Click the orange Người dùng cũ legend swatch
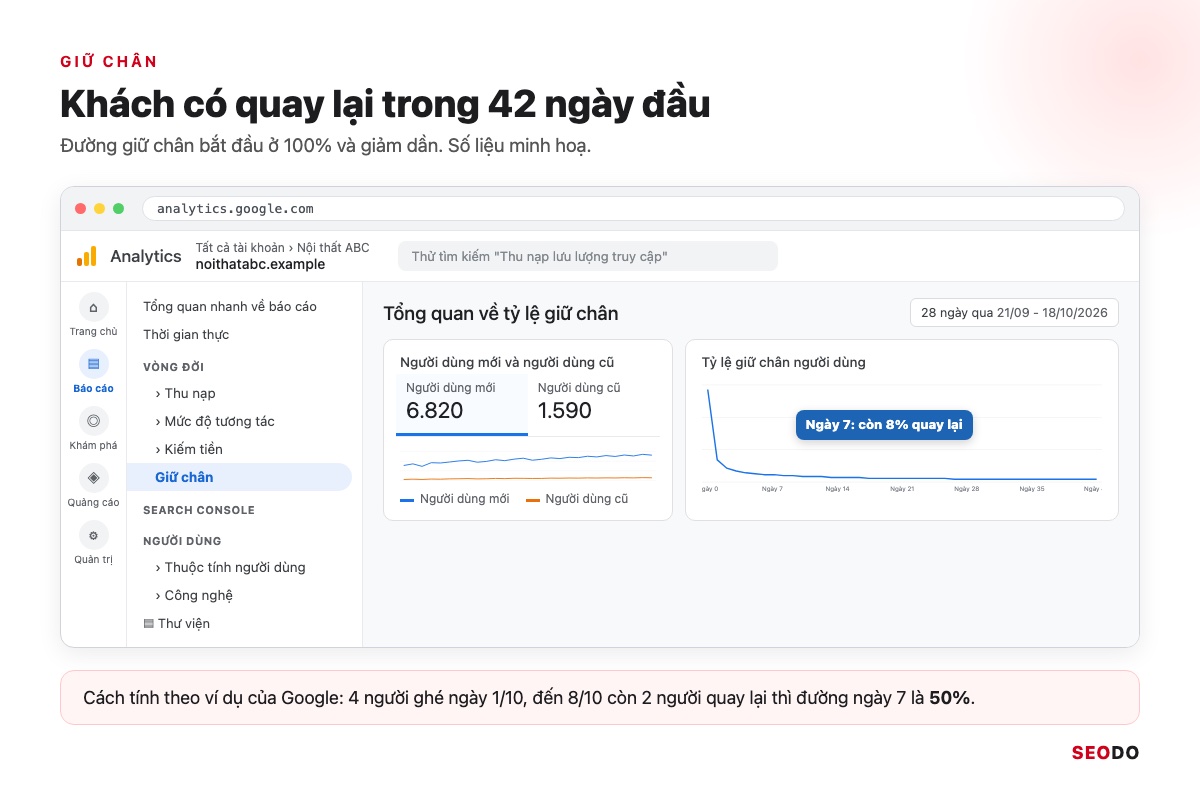1200x785 pixels. [533, 499]
